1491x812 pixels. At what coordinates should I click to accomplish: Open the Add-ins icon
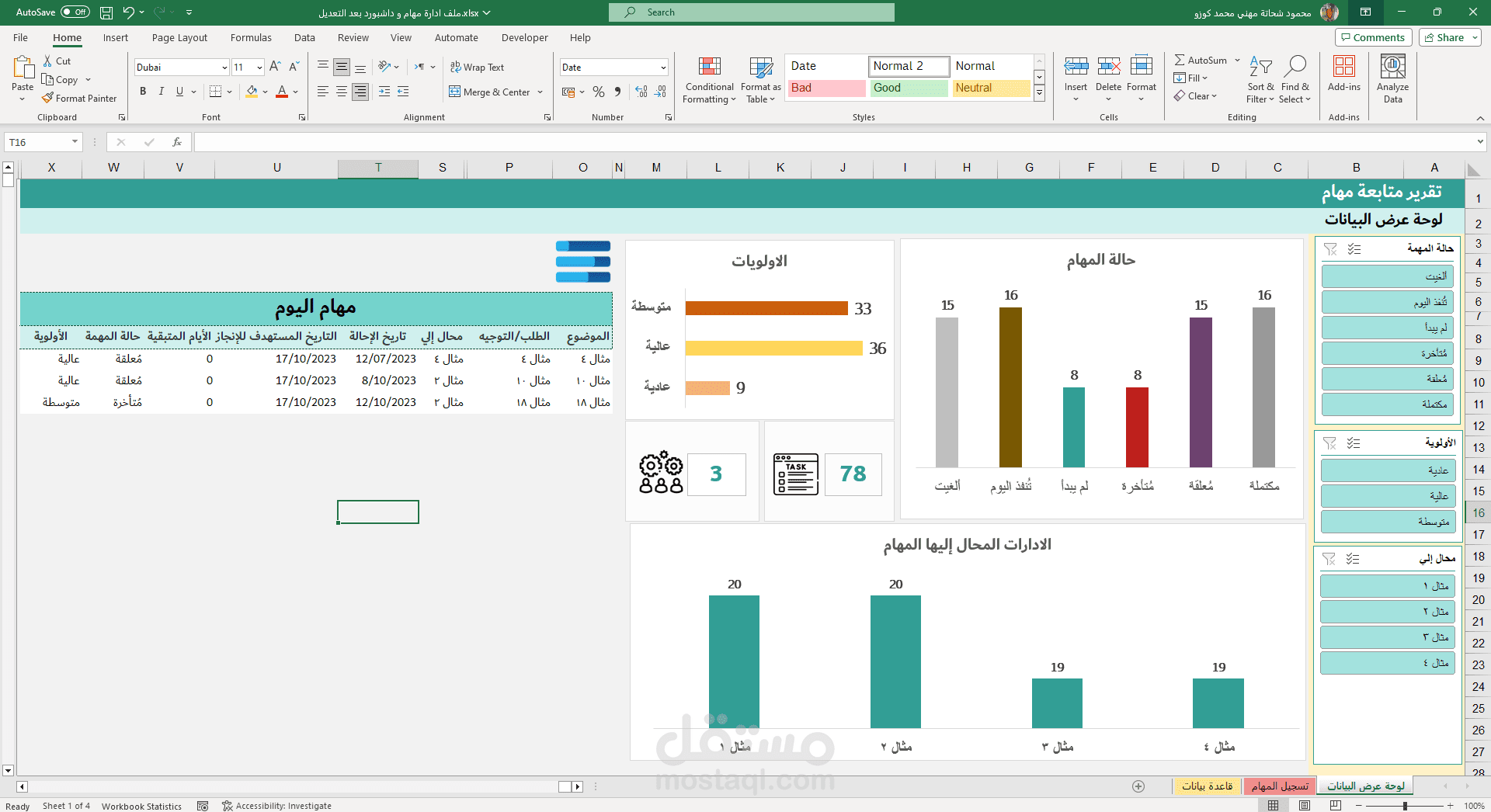tap(1344, 67)
